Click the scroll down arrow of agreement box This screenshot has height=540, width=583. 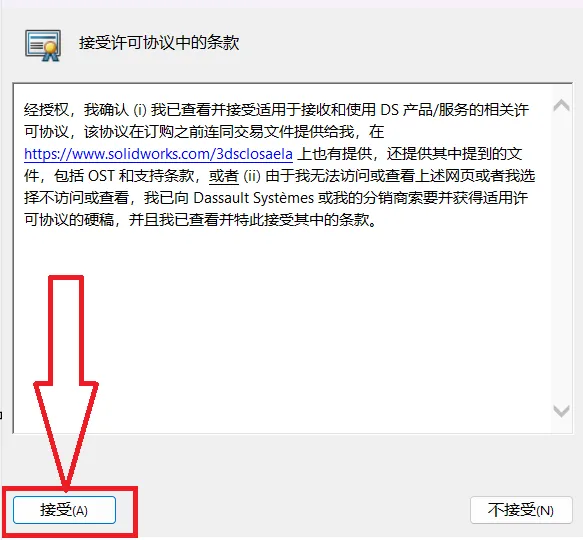pos(561,411)
